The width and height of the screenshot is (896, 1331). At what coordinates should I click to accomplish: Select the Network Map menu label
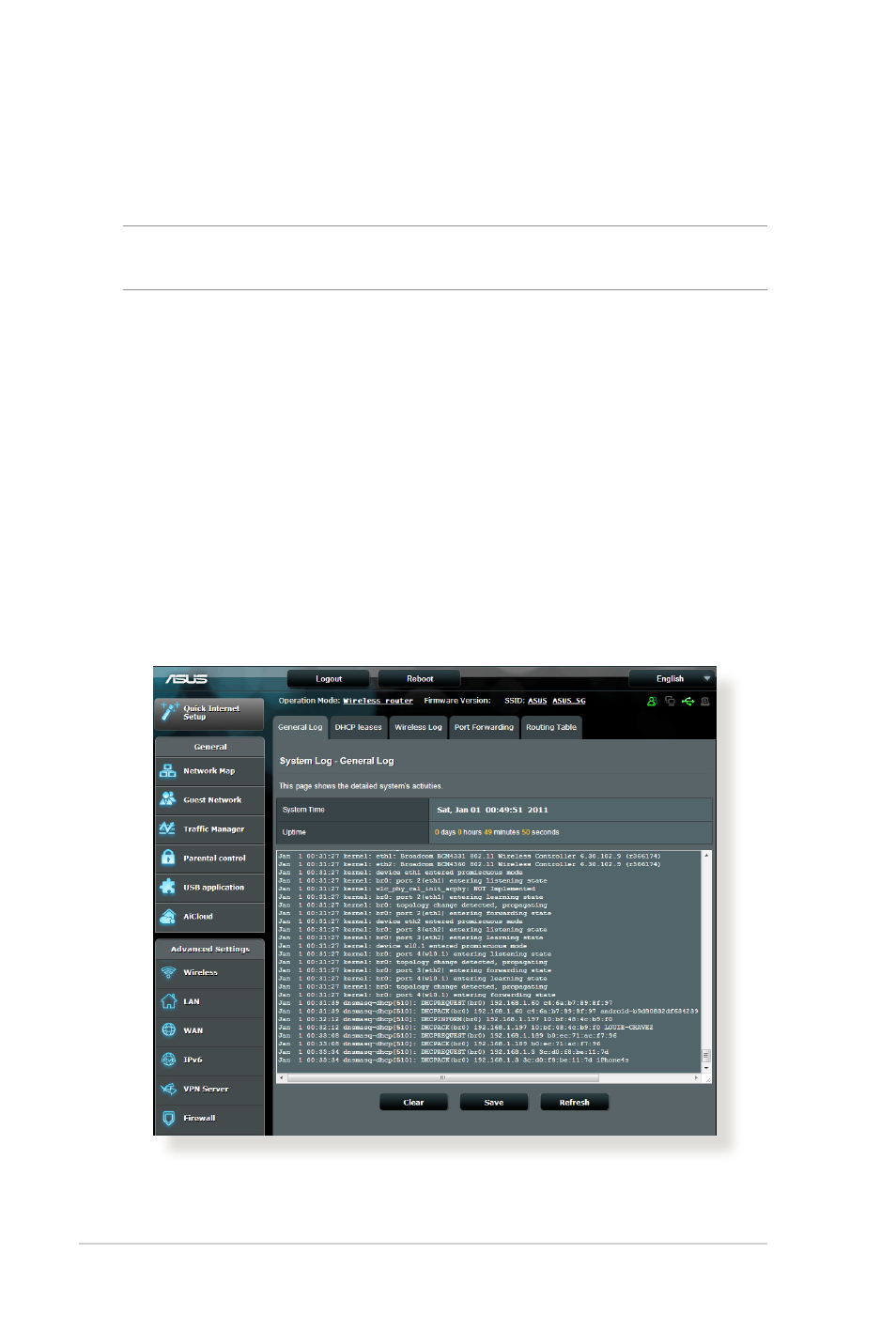(209, 771)
